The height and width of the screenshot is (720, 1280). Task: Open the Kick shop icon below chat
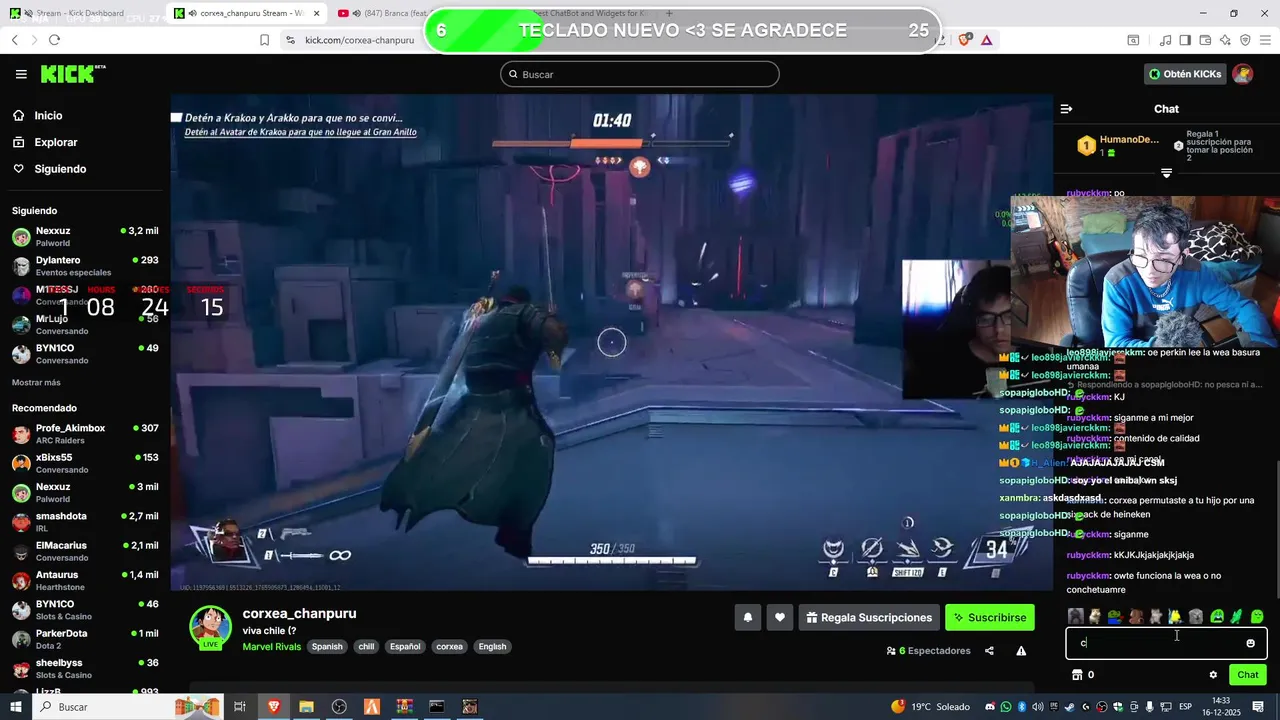click(1077, 675)
